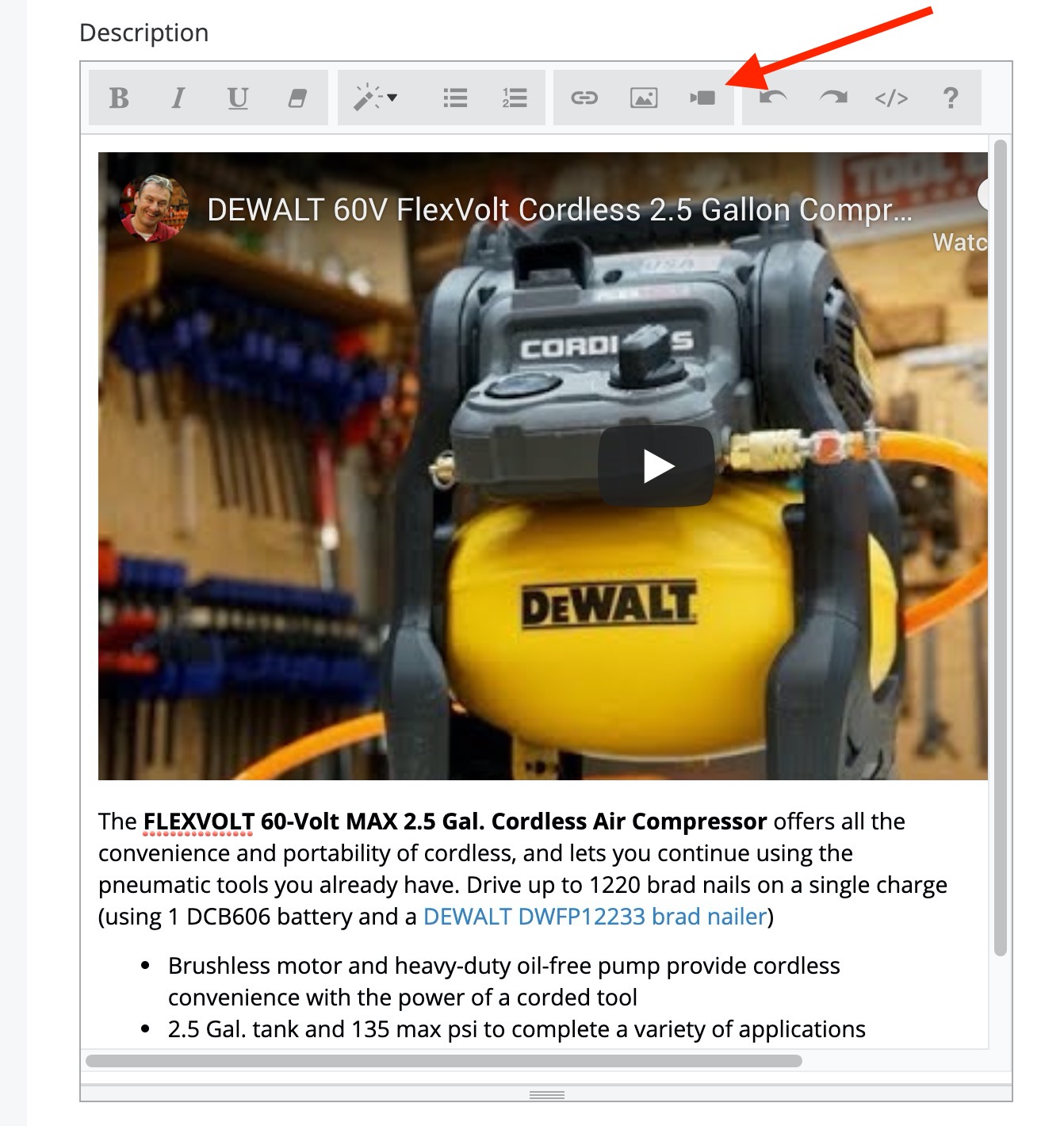Click the eraser remove-formatting icon
Screen dimensions: 1064x1126
click(297, 98)
